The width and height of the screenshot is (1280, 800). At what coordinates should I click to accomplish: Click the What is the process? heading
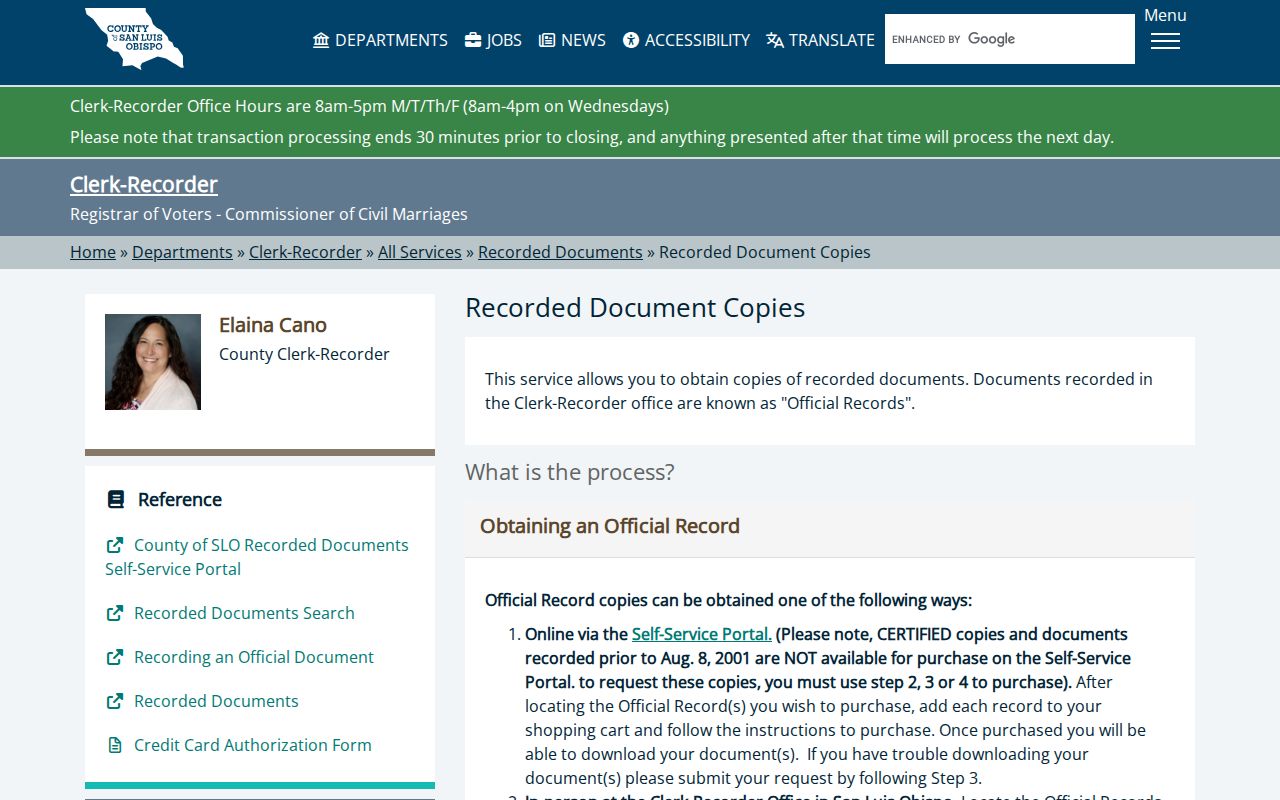tap(570, 472)
